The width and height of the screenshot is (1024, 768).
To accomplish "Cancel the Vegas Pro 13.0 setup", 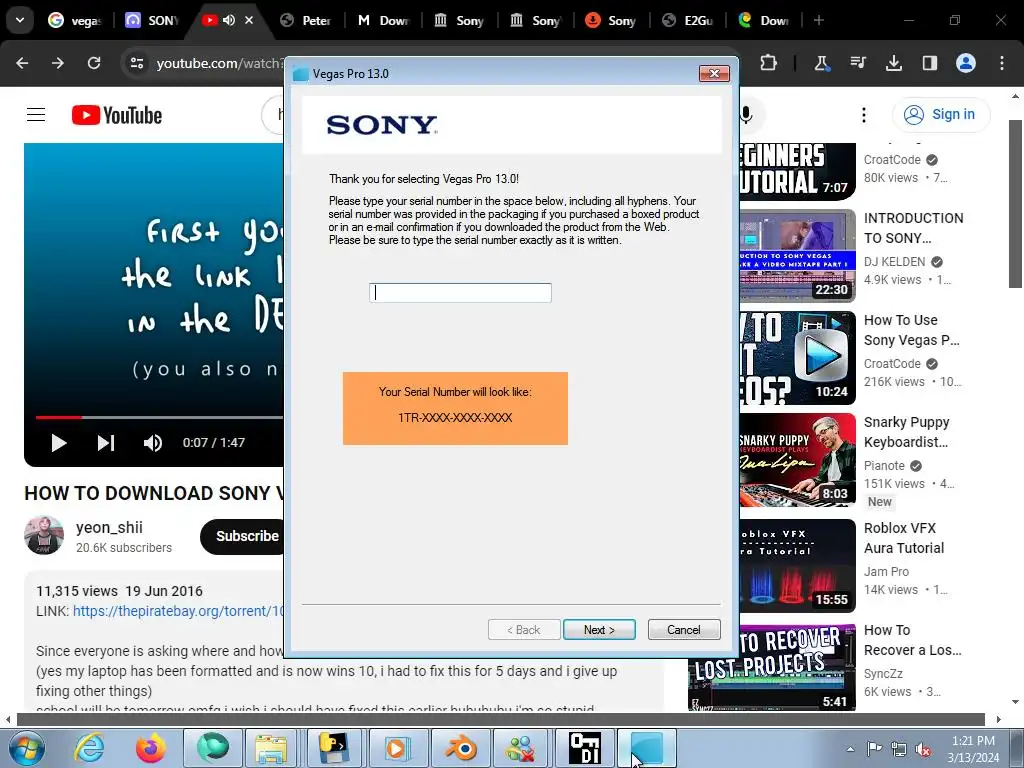I will point(684,630).
